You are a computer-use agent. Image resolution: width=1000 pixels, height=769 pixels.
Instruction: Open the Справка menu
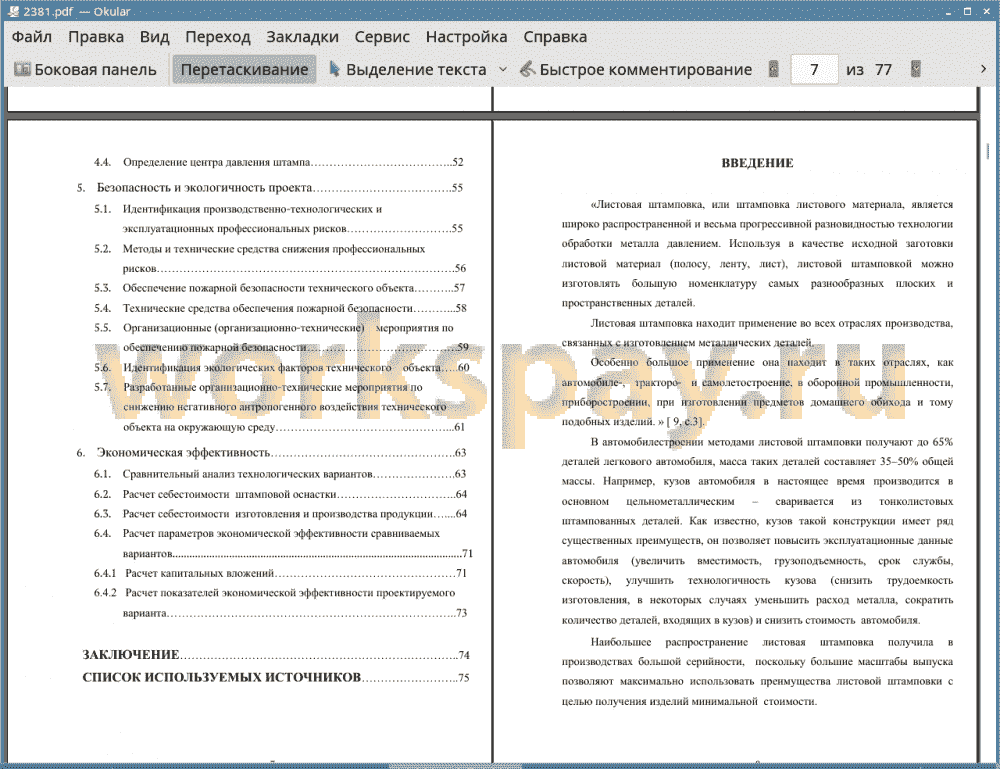tap(555, 37)
